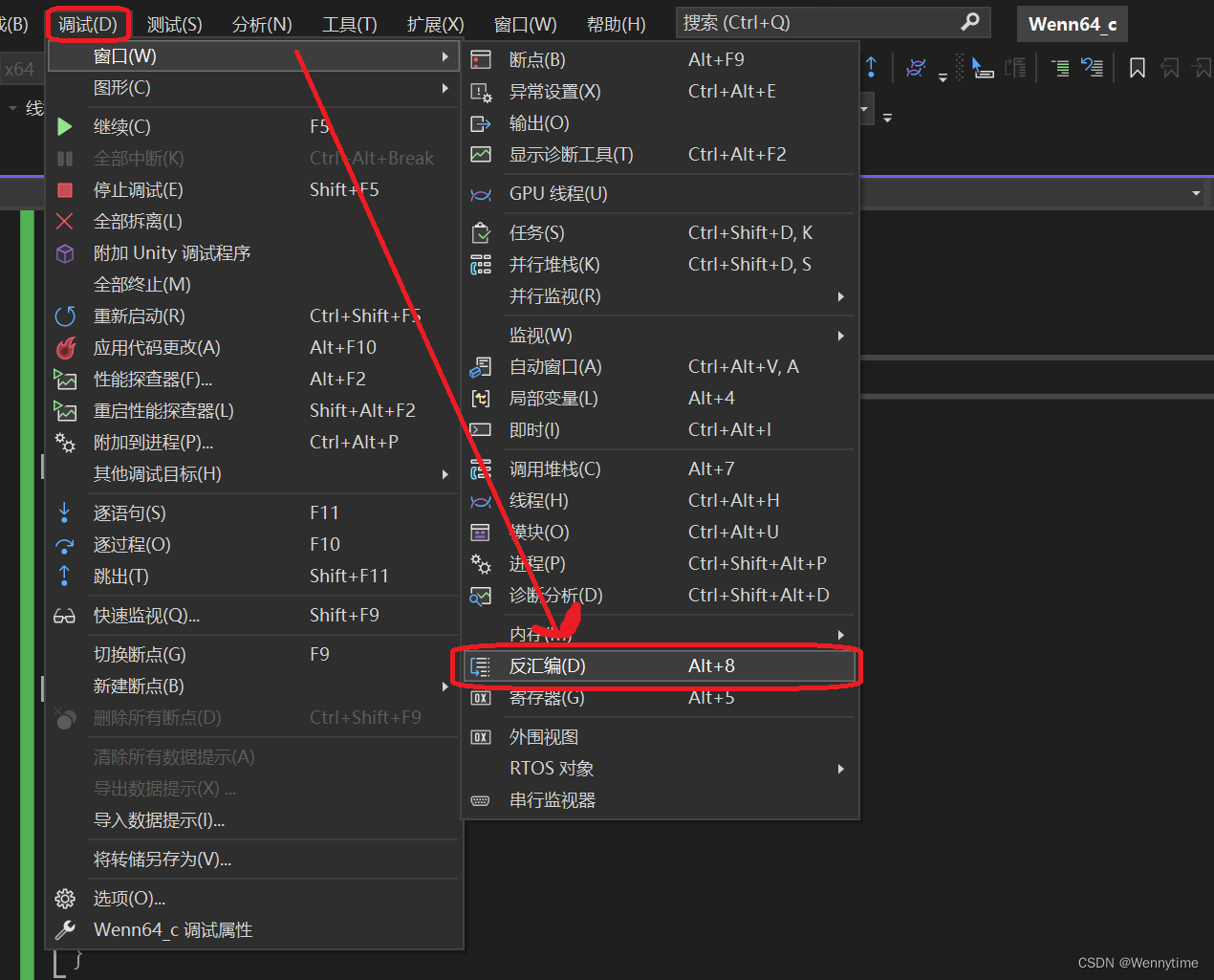The image size is (1214, 980).
Task: Expand the RTOS 对象 submenu arrow
Action: pyautogui.click(x=841, y=769)
